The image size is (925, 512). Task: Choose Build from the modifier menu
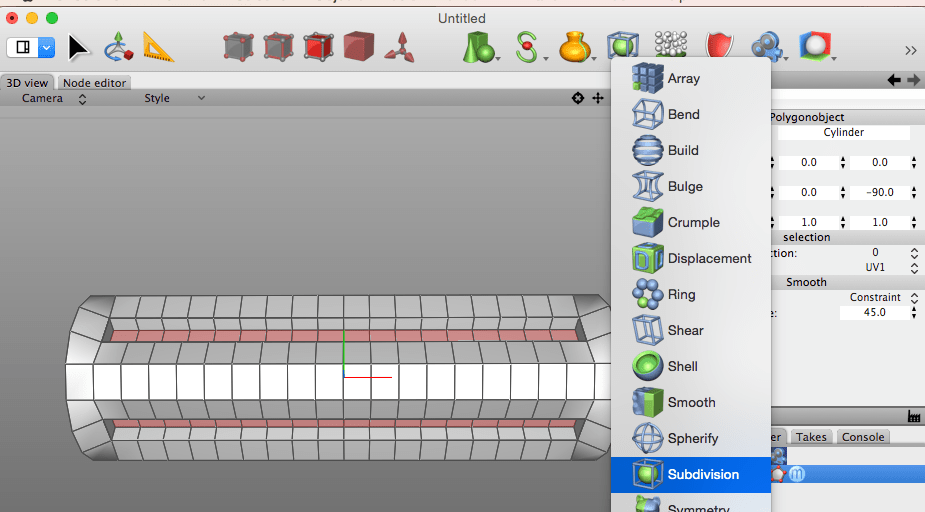coord(691,150)
